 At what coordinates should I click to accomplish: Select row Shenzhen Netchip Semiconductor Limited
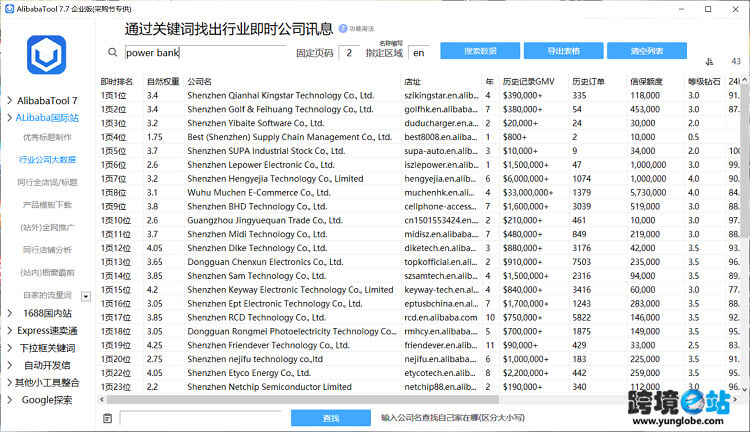(419, 387)
